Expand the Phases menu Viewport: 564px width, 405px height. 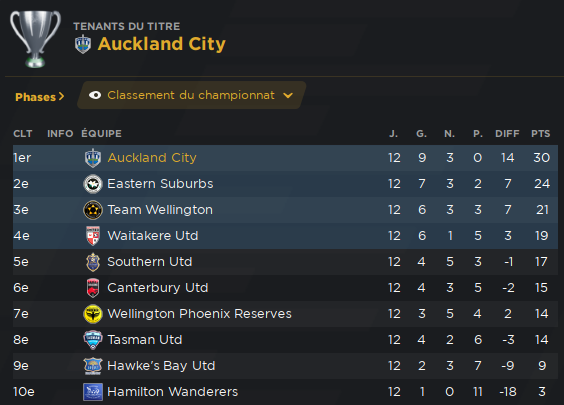pyautogui.click(x=40, y=97)
